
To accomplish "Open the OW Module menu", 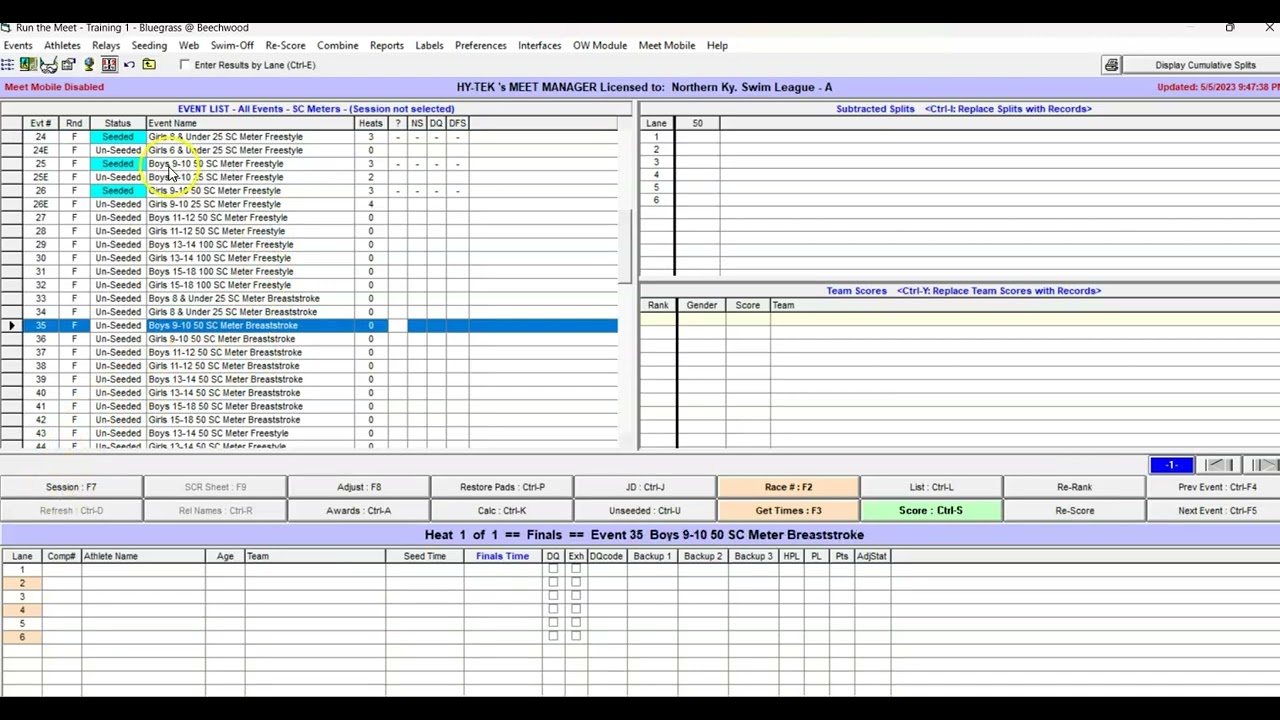I will (600, 45).
